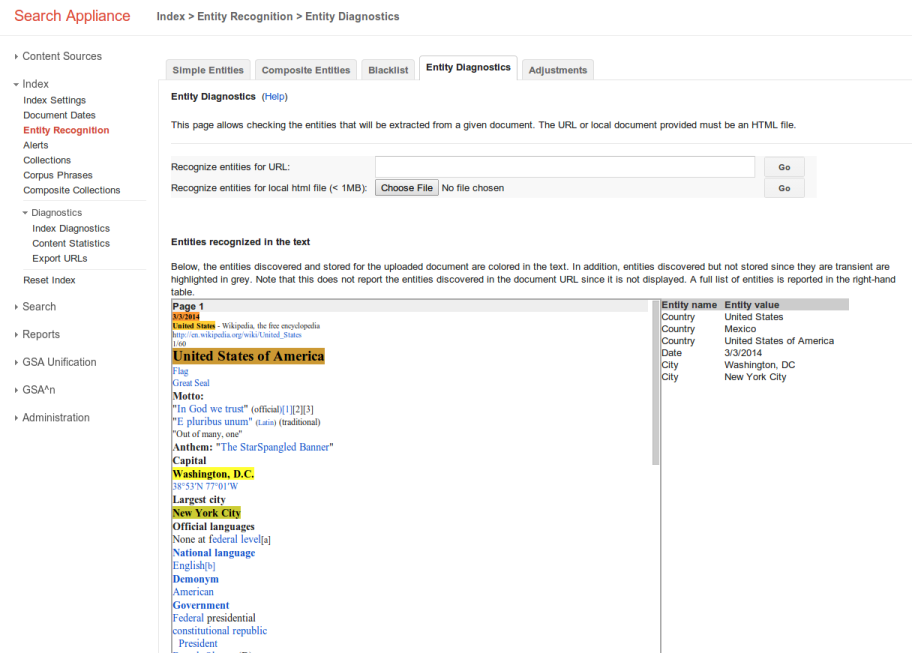Click the Help link
The height and width of the screenshot is (653, 912).
click(274, 97)
